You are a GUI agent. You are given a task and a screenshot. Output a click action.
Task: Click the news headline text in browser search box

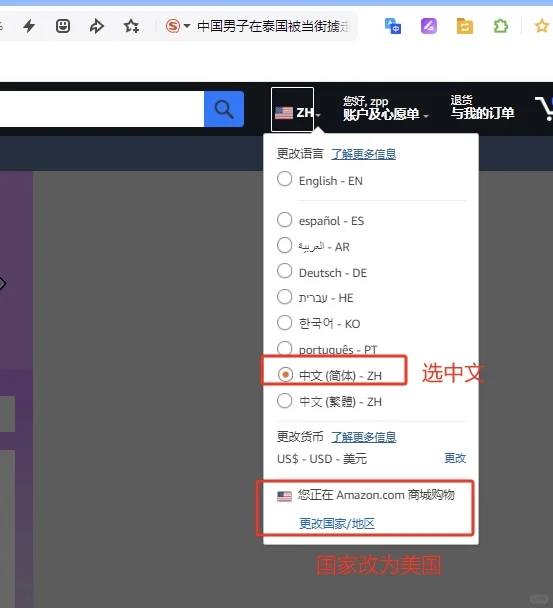pyautogui.click(x=274, y=26)
